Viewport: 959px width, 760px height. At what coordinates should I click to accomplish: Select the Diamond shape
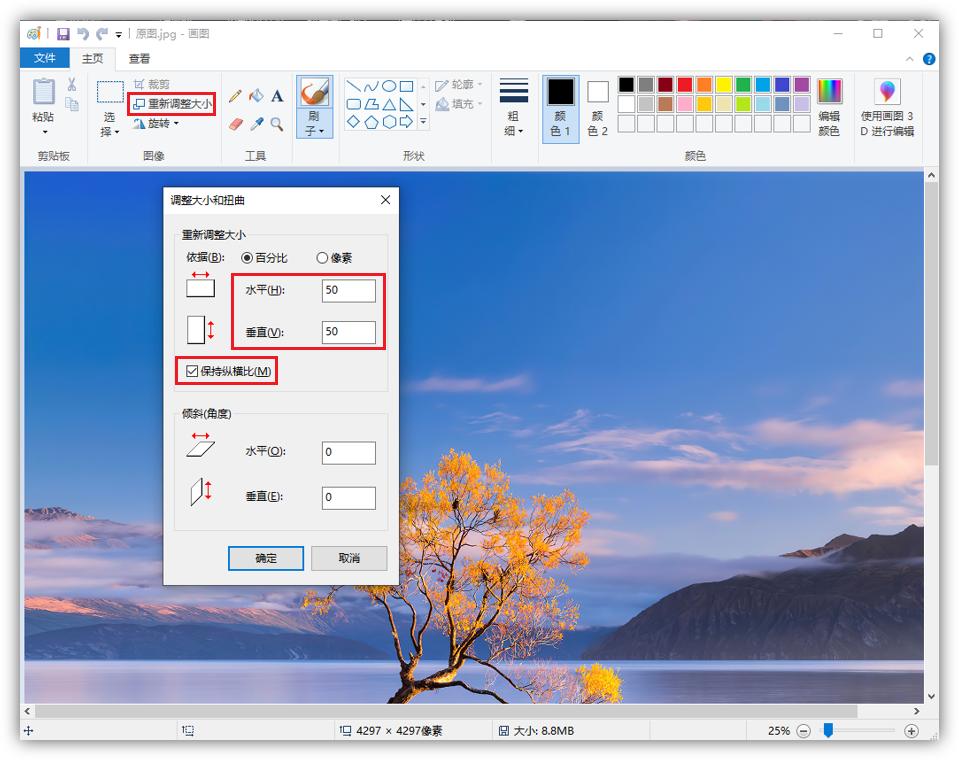354,122
